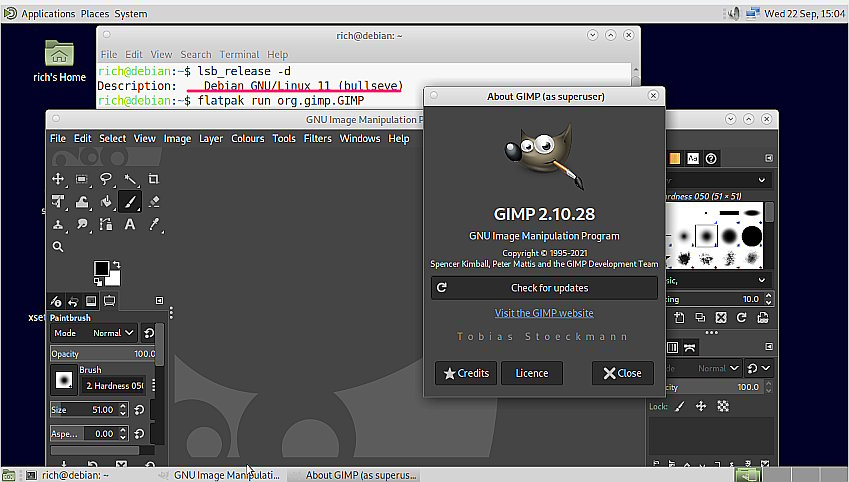Open layer mode group switch dropdown

759,368
